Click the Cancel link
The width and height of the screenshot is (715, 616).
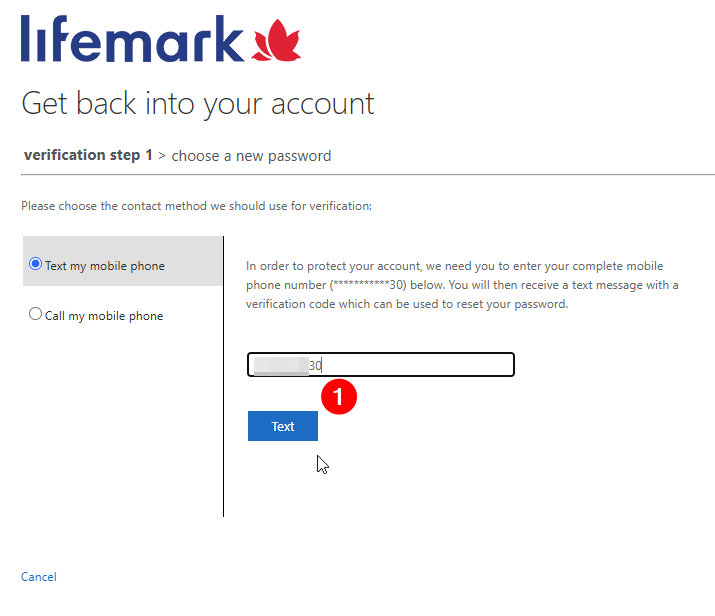pos(39,577)
